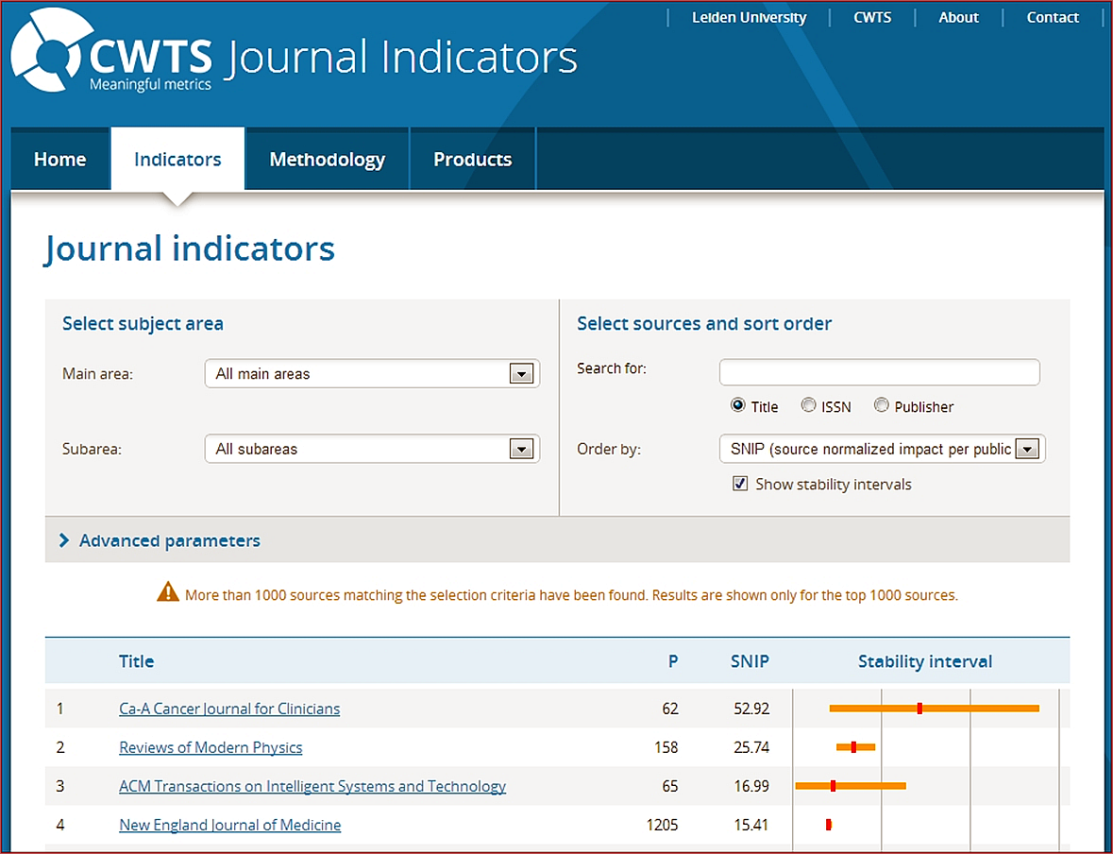The height and width of the screenshot is (854, 1113).
Task: Click SNIP value 15.41
Action: click(752, 825)
